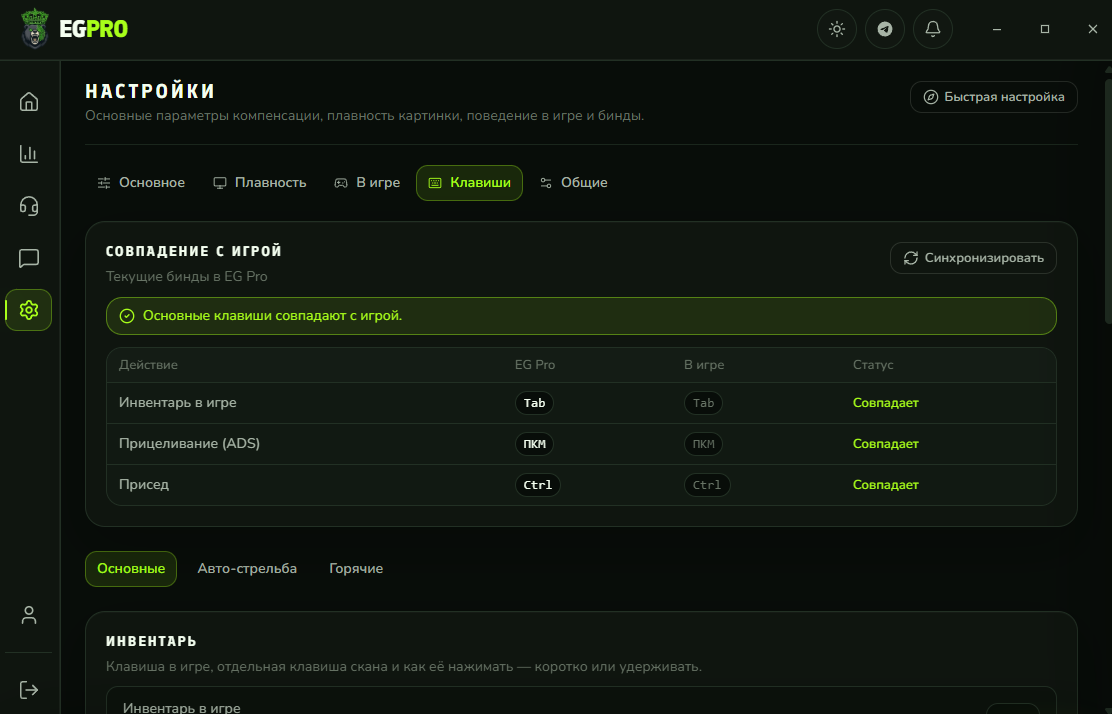Image resolution: width=1112 pixels, height=714 pixels.
Task: Click the in-game Tab key badge
Action: (x=704, y=403)
